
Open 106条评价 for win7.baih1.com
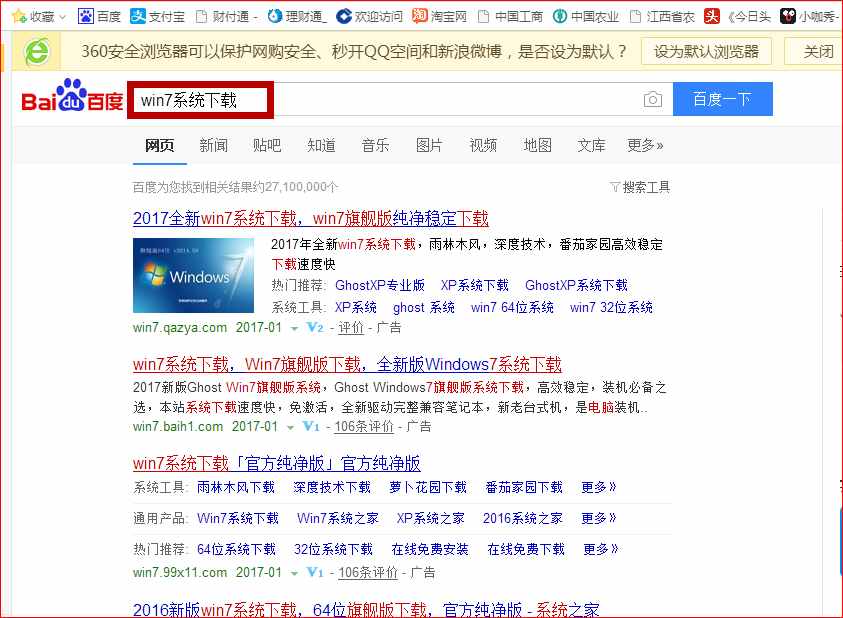[x=364, y=427]
